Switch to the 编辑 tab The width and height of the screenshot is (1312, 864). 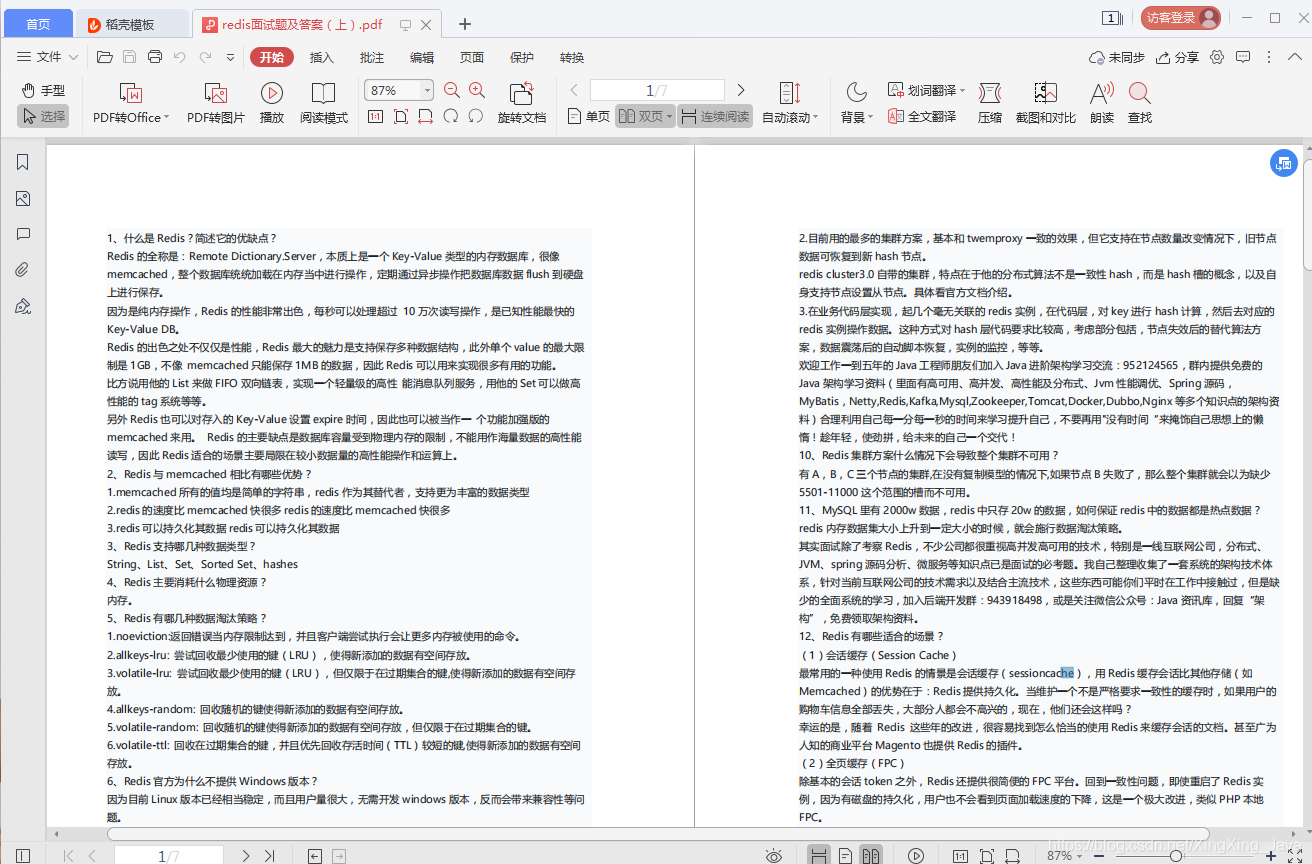coord(422,57)
